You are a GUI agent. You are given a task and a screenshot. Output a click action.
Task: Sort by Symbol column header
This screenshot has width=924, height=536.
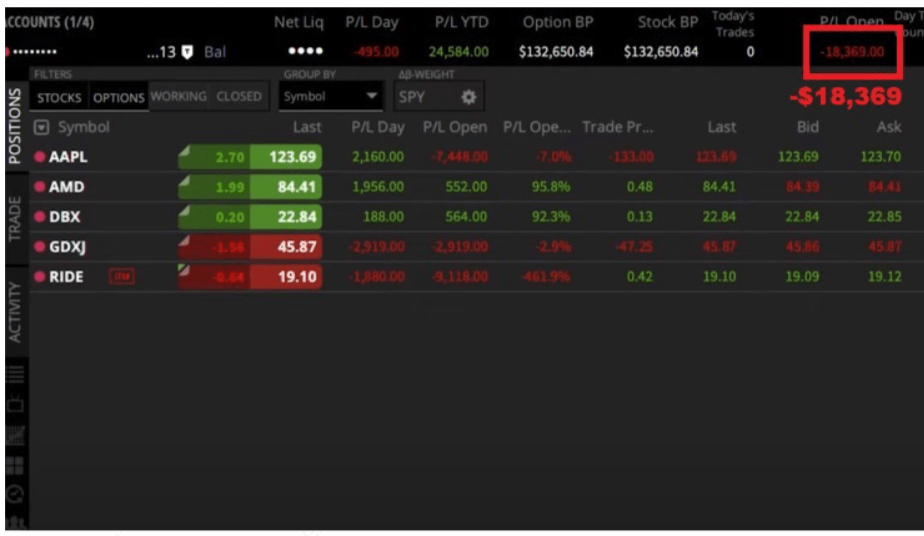coord(83,127)
